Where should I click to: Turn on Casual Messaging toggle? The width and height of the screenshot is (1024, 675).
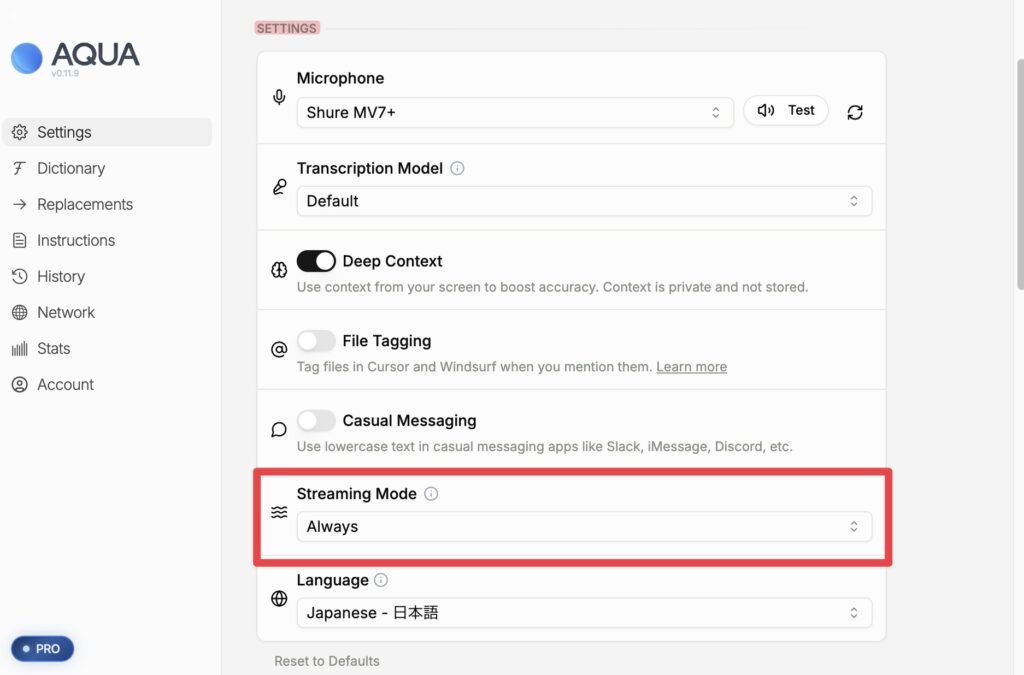click(x=316, y=421)
